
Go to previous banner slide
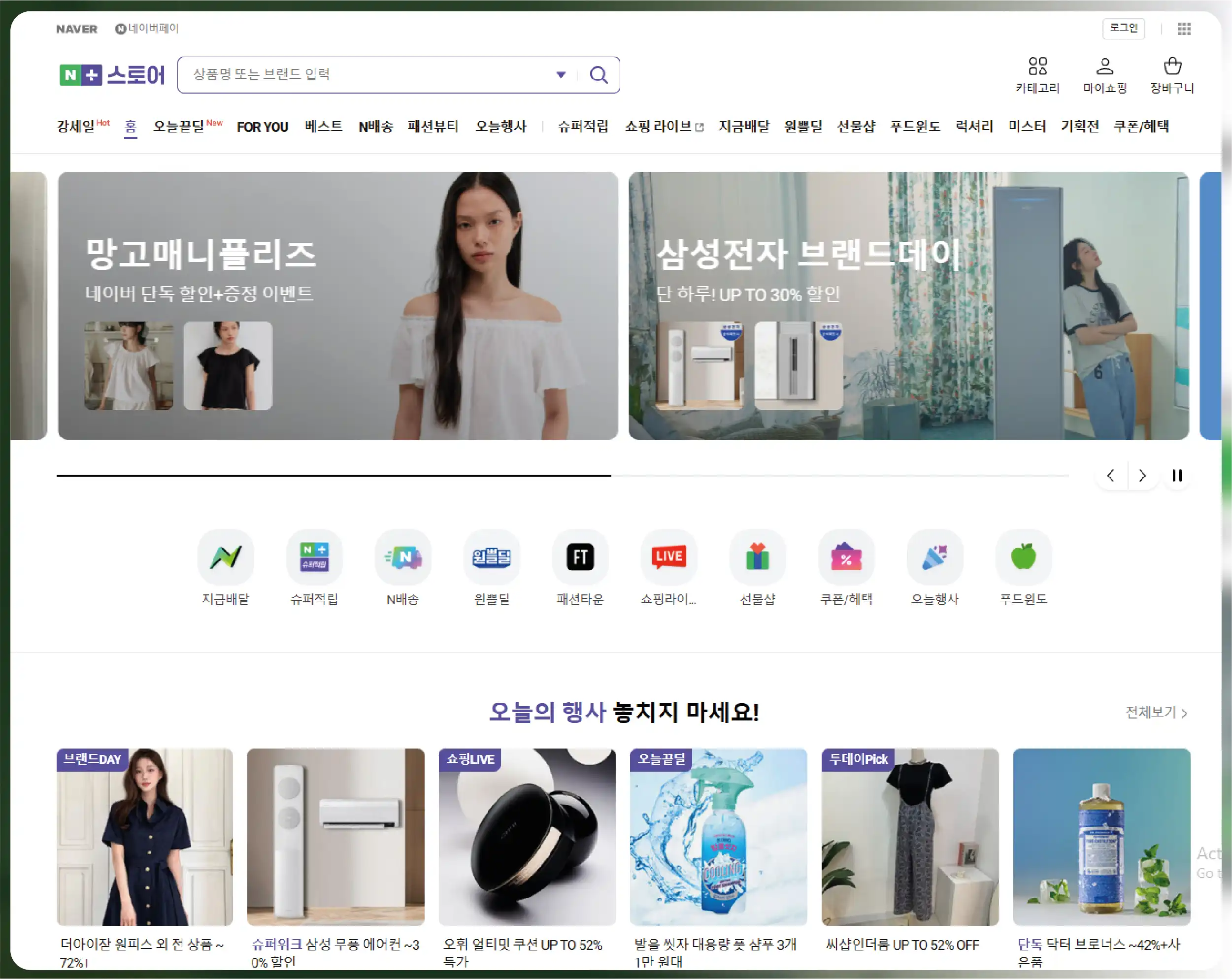pos(1110,475)
